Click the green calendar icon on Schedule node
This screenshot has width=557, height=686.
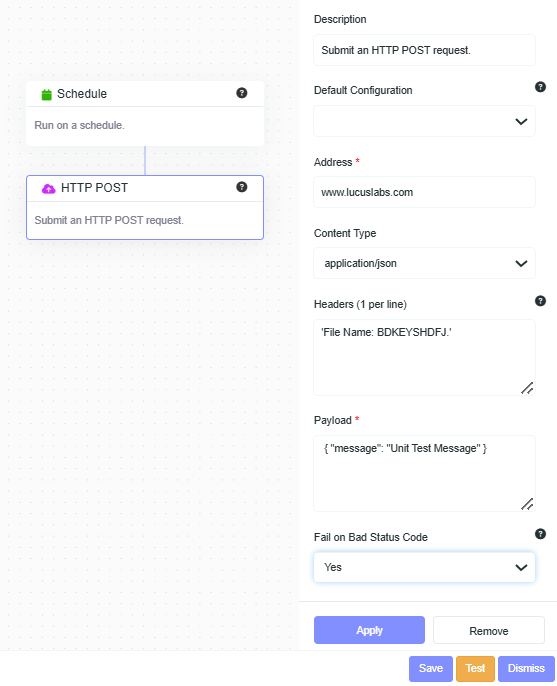[46, 94]
